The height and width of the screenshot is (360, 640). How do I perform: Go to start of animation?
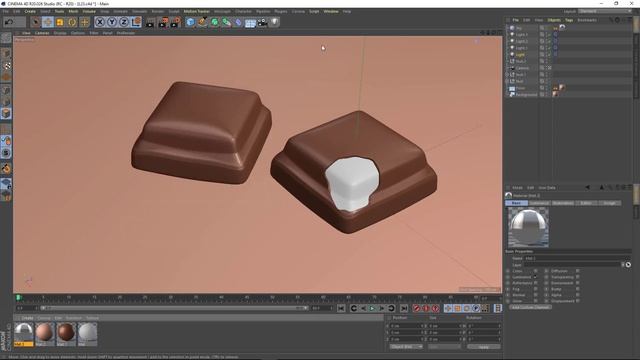[x=341, y=309]
